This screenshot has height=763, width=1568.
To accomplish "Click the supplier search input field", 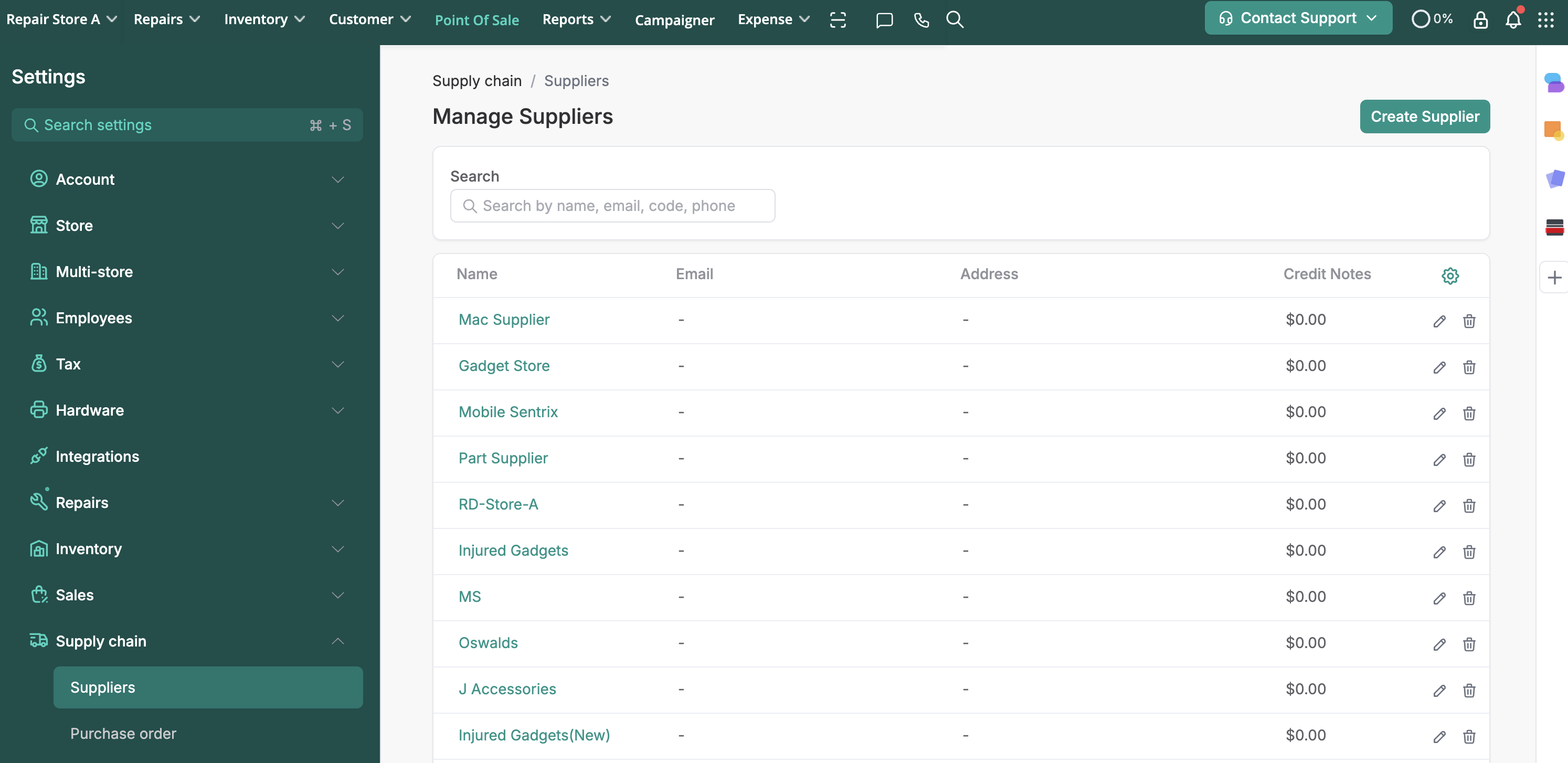I will pyautogui.click(x=612, y=206).
